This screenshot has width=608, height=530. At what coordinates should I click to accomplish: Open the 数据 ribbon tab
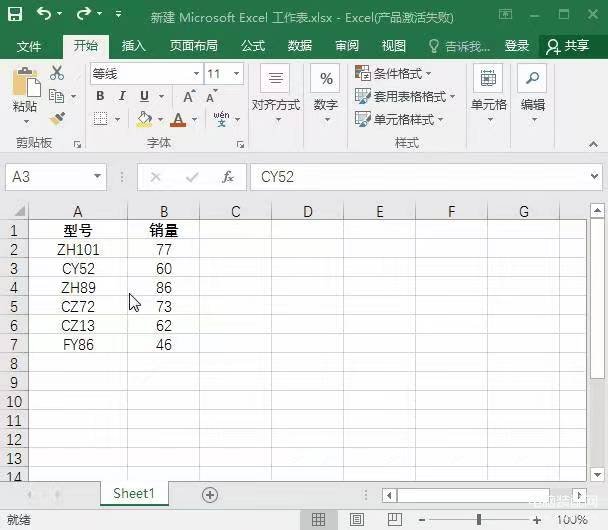click(299, 46)
